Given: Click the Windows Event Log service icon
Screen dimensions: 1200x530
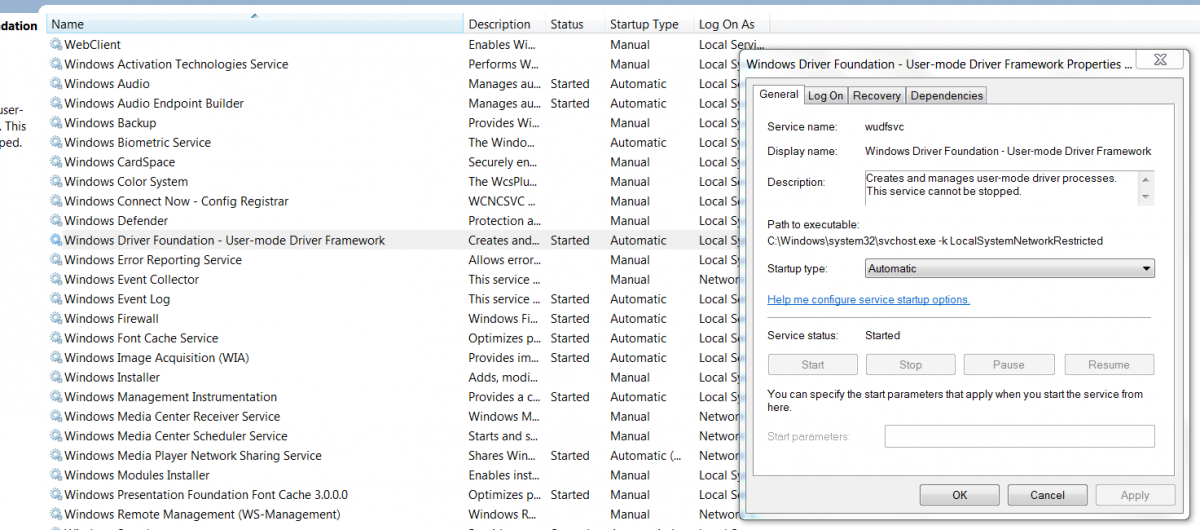Looking at the screenshot, I should pyautogui.click(x=56, y=299).
